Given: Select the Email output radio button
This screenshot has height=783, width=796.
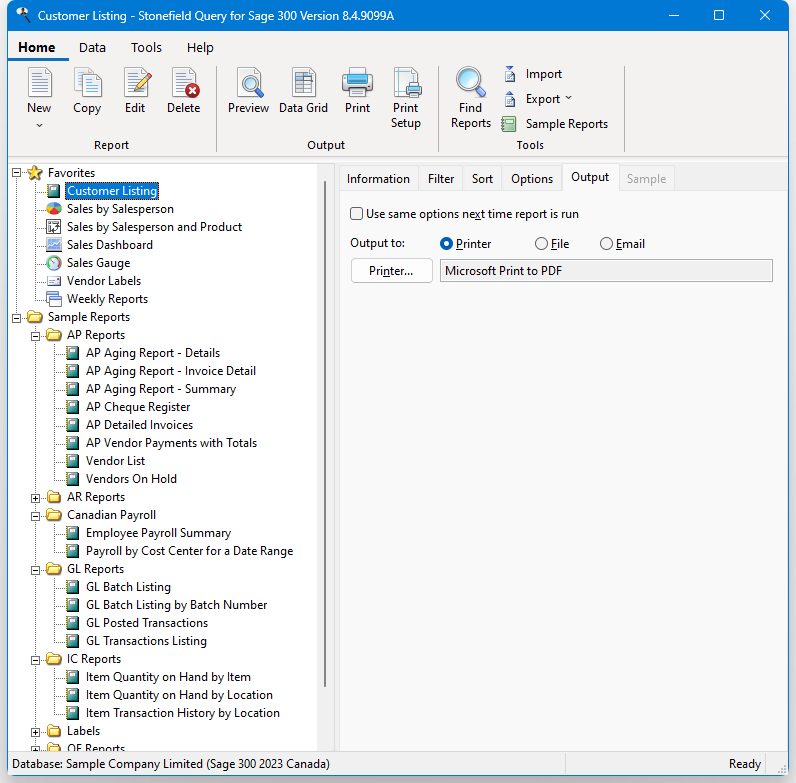Looking at the screenshot, I should tap(606, 244).
